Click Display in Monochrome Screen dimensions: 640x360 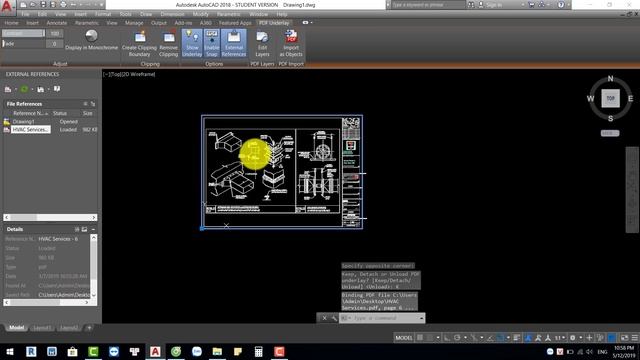(x=91, y=40)
